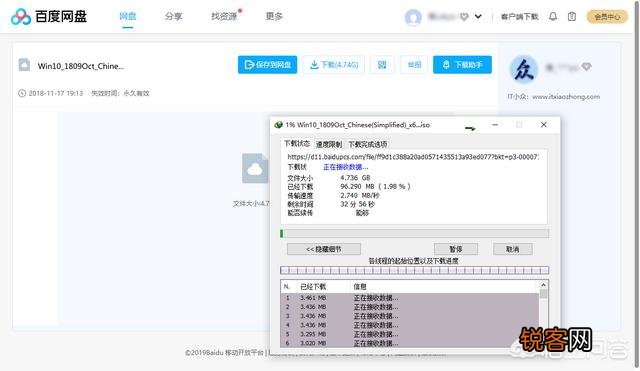Viewport: 640px width, 371px height.
Task: Click the thread list scrollbar thumb
Action: [543, 294]
